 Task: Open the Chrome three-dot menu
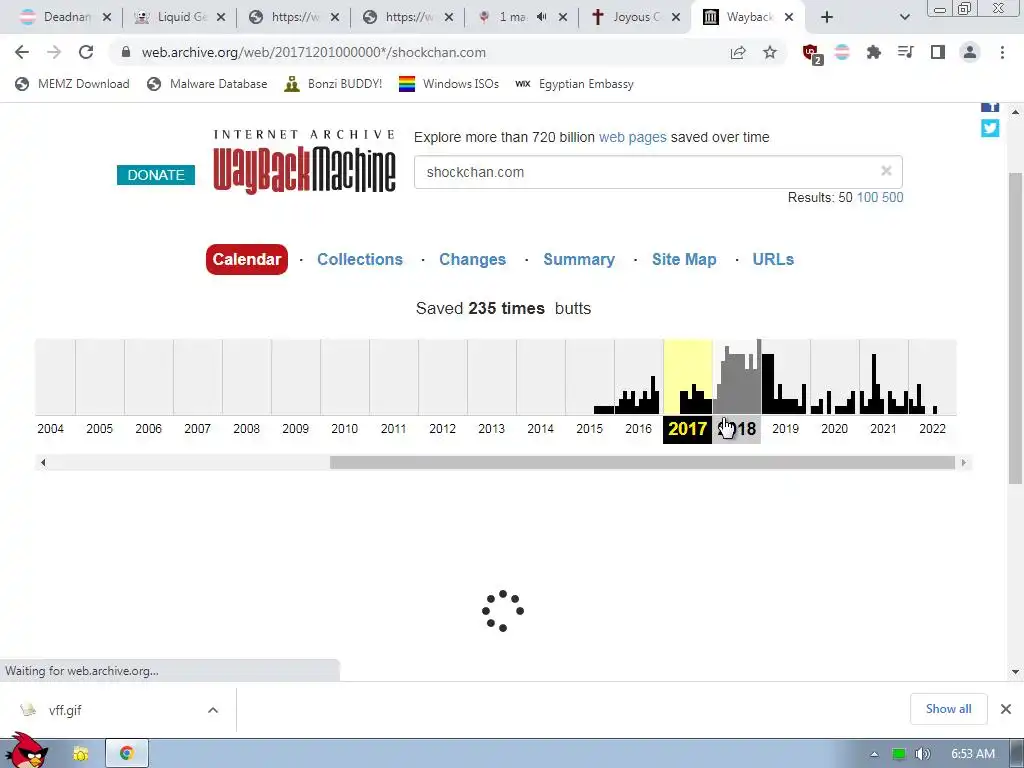[x=1002, y=52]
